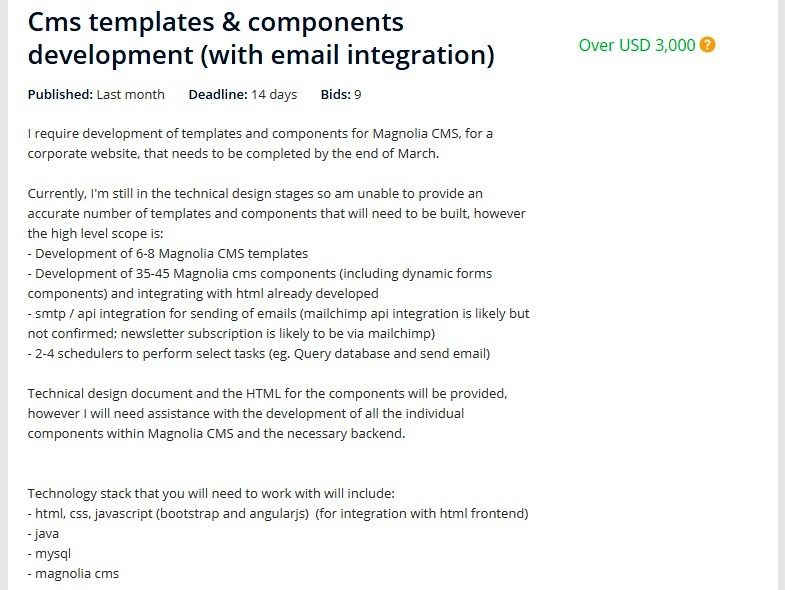Click the "Development of 6-8 Magnolia CMS templates" line

[168, 253]
